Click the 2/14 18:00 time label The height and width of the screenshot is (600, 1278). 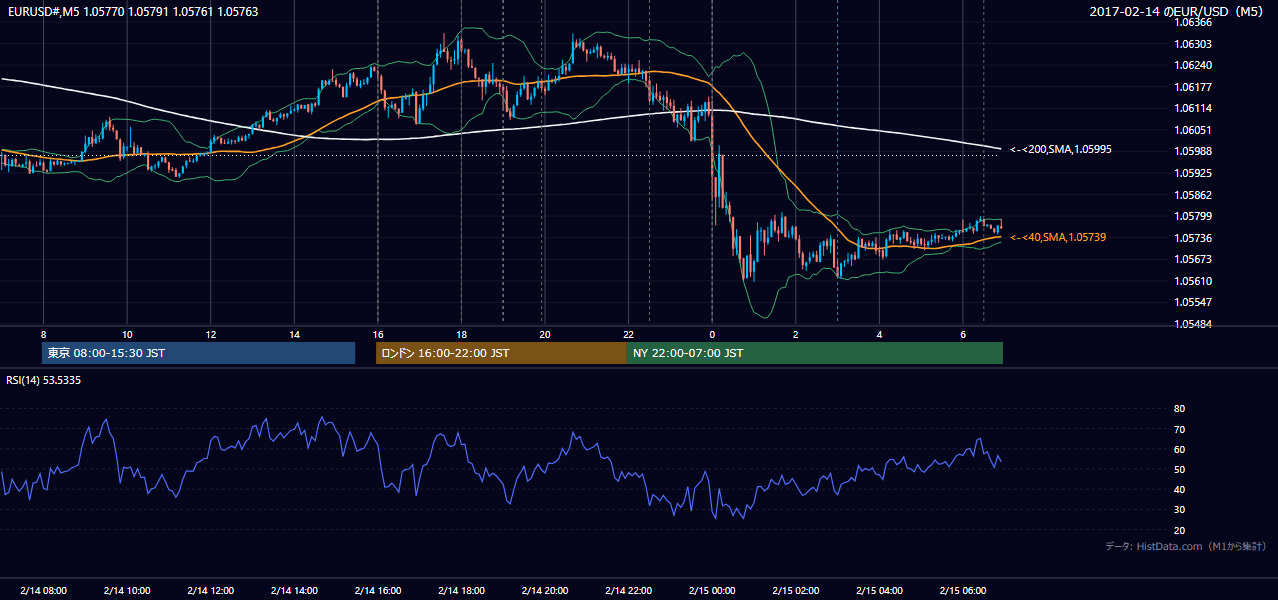[461, 590]
